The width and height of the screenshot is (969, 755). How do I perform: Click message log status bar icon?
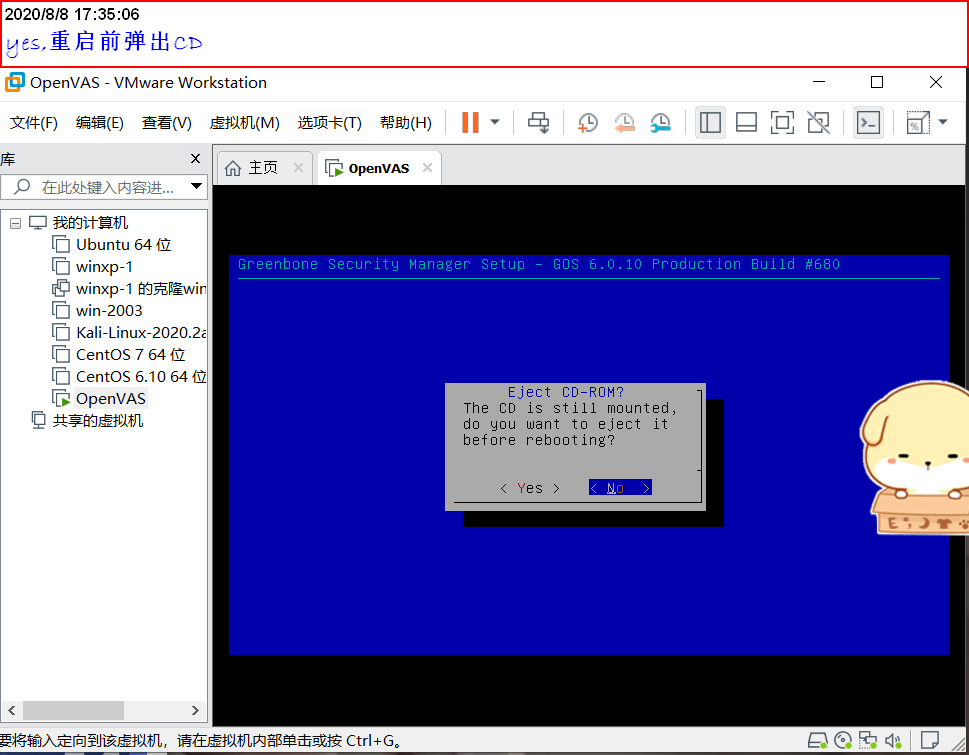point(929,740)
